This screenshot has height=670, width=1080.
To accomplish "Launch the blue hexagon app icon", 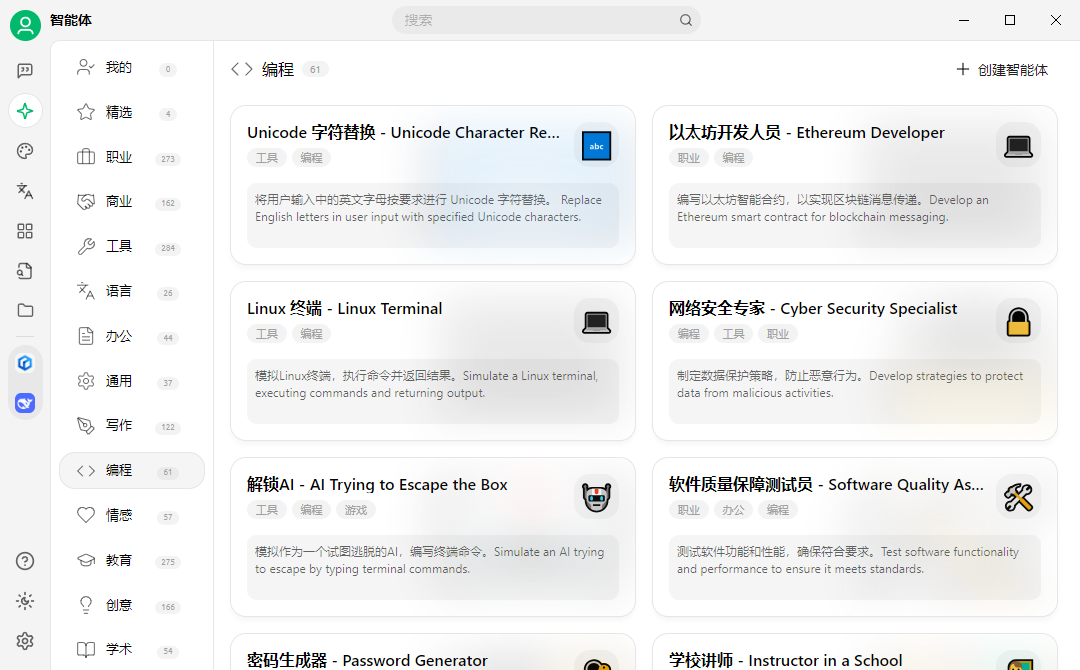I will (25, 363).
